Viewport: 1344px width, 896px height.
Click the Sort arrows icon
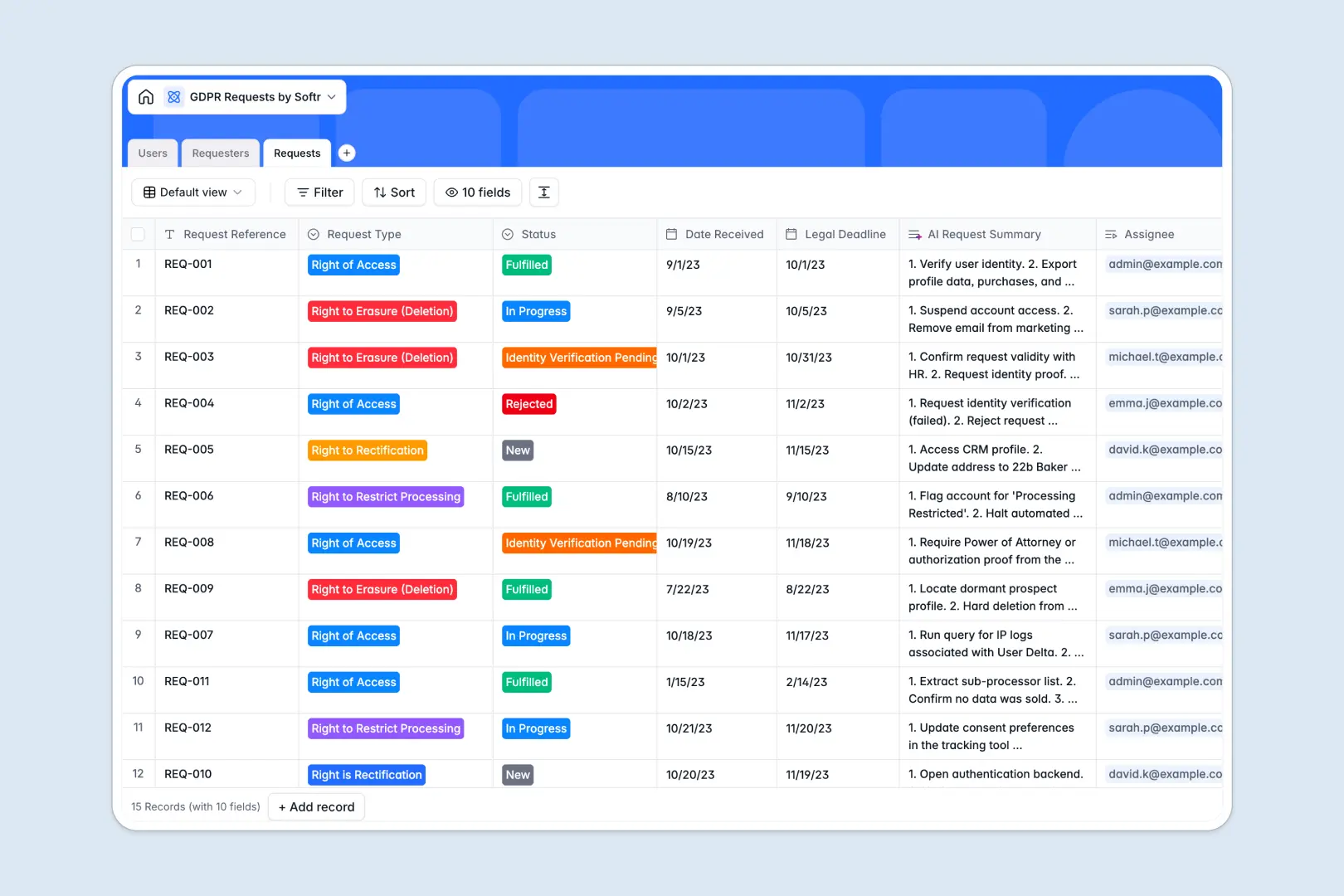click(379, 192)
